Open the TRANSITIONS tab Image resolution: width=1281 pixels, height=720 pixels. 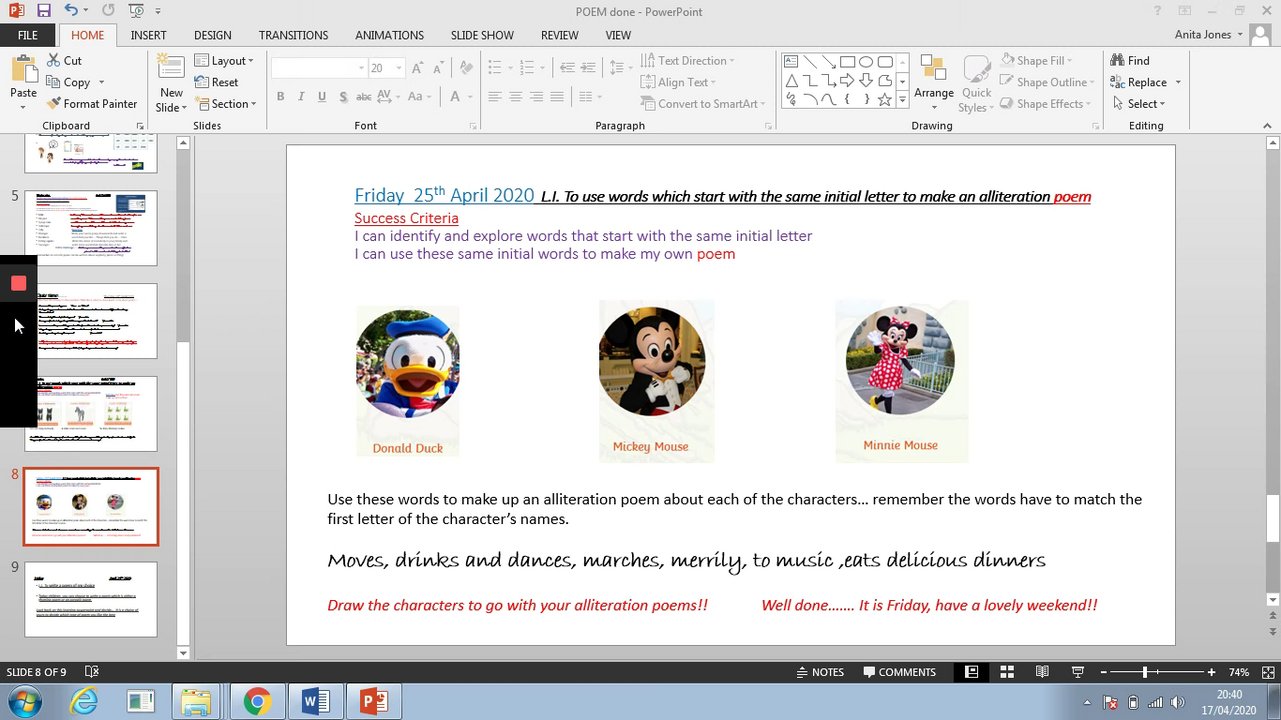coord(293,35)
